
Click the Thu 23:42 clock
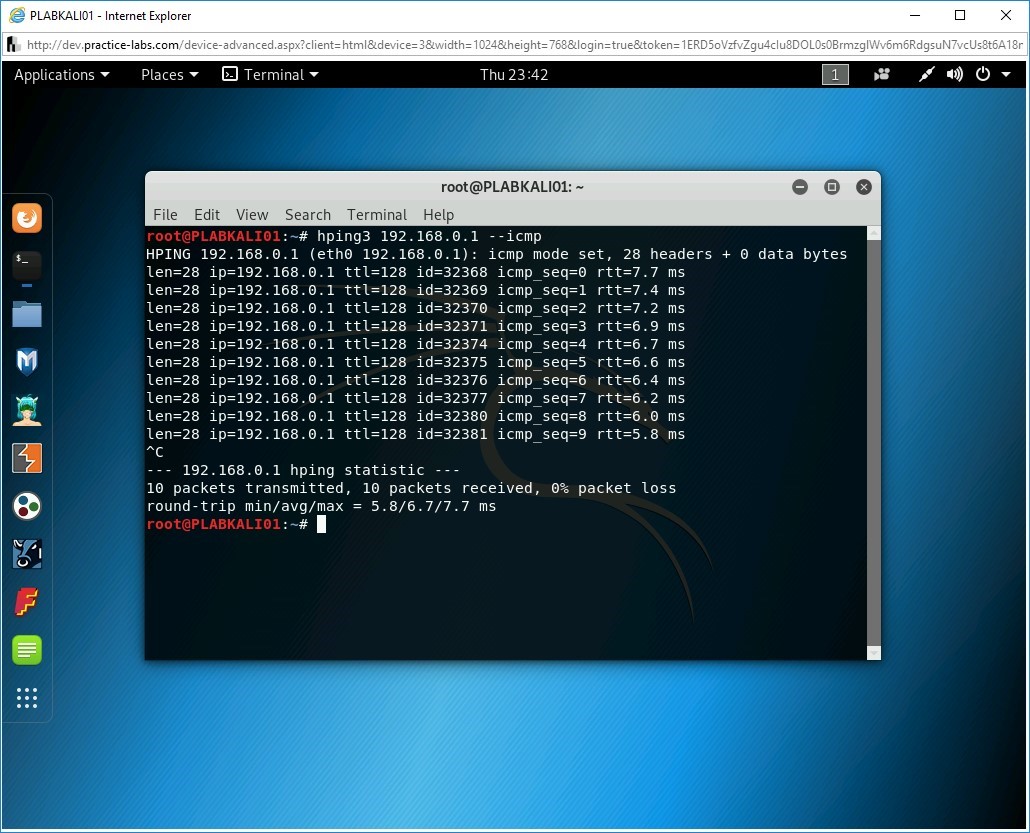pos(514,75)
